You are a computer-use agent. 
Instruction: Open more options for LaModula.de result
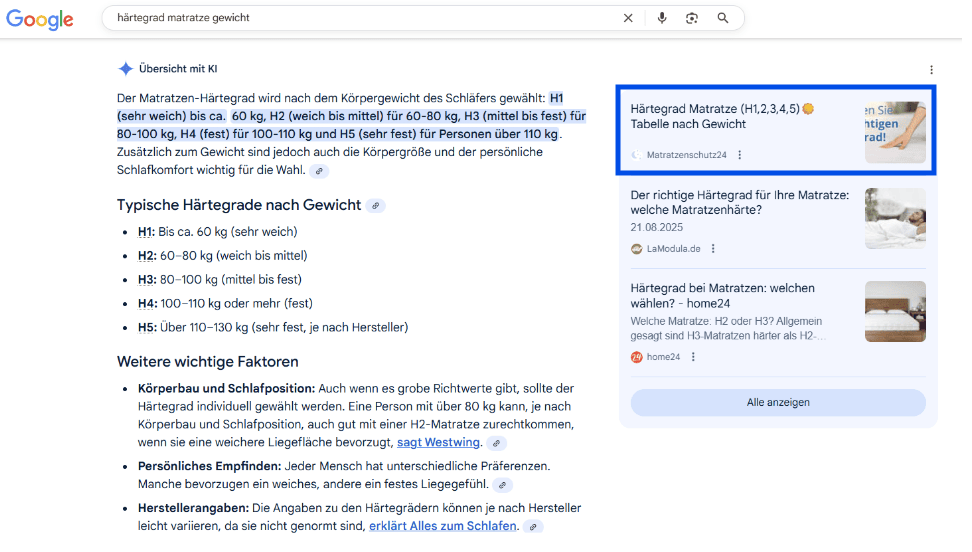coord(713,249)
